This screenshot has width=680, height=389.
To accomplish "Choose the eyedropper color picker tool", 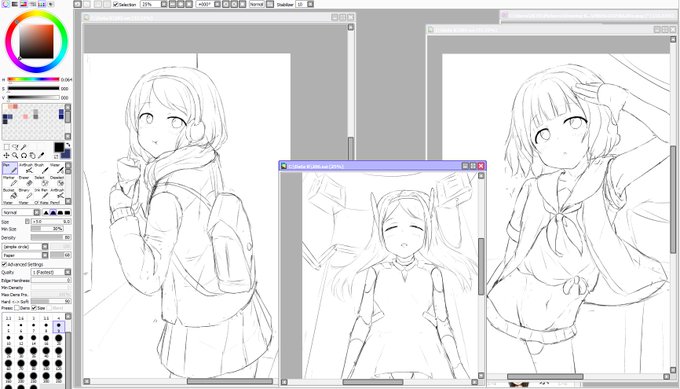I will point(41,155).
